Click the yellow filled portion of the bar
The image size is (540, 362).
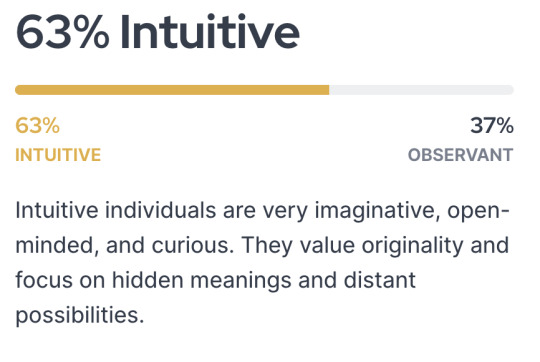click(172, 90)
